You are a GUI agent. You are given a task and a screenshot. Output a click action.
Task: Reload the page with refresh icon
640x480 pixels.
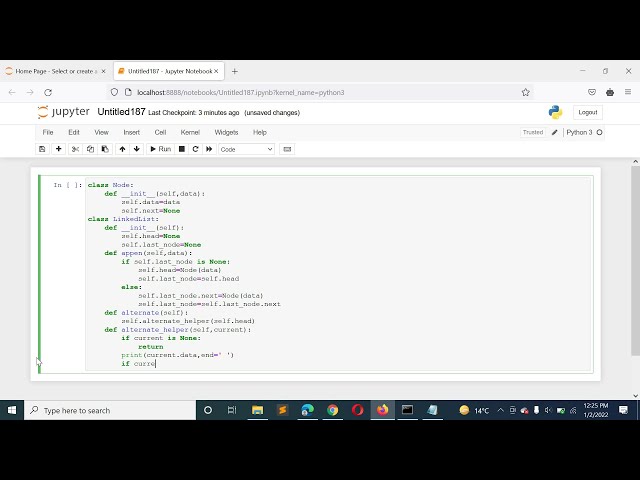[48, 93]
